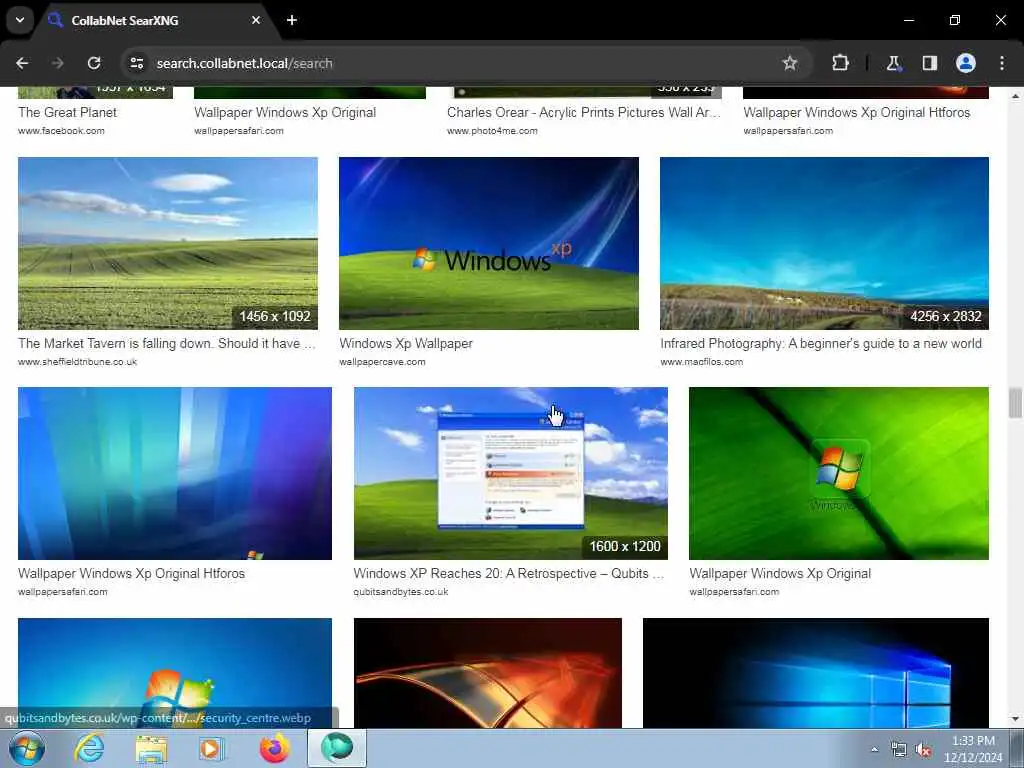1024x768 pixels.
Task: Launch Internet Explorer from taskbar
Action: [x=89, y=748]
